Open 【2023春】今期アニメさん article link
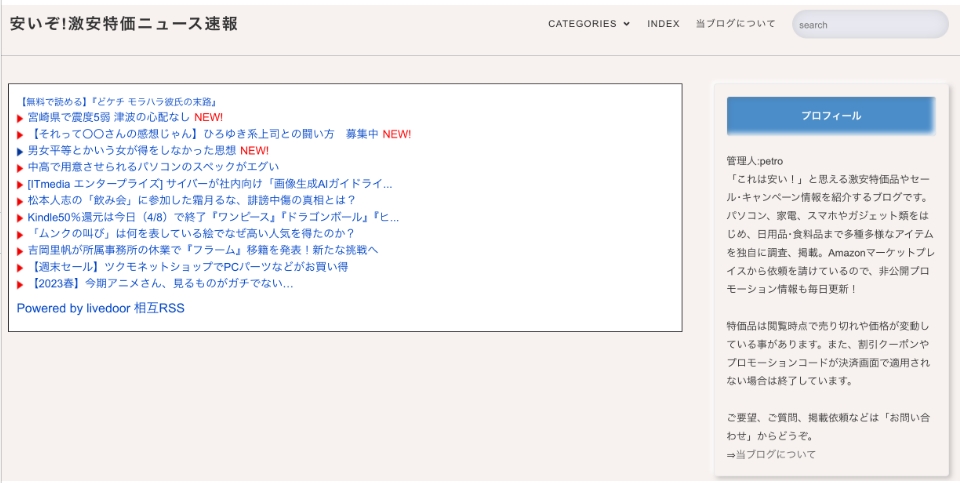 pos(160,283)
